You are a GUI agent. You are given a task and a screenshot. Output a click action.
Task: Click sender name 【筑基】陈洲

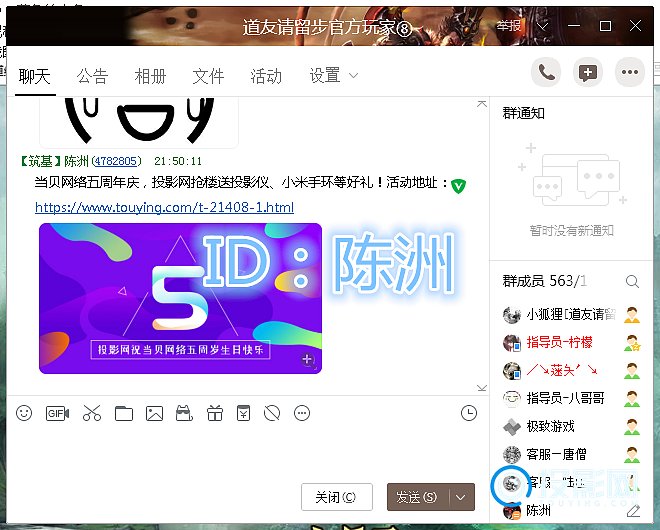point(55,161)
